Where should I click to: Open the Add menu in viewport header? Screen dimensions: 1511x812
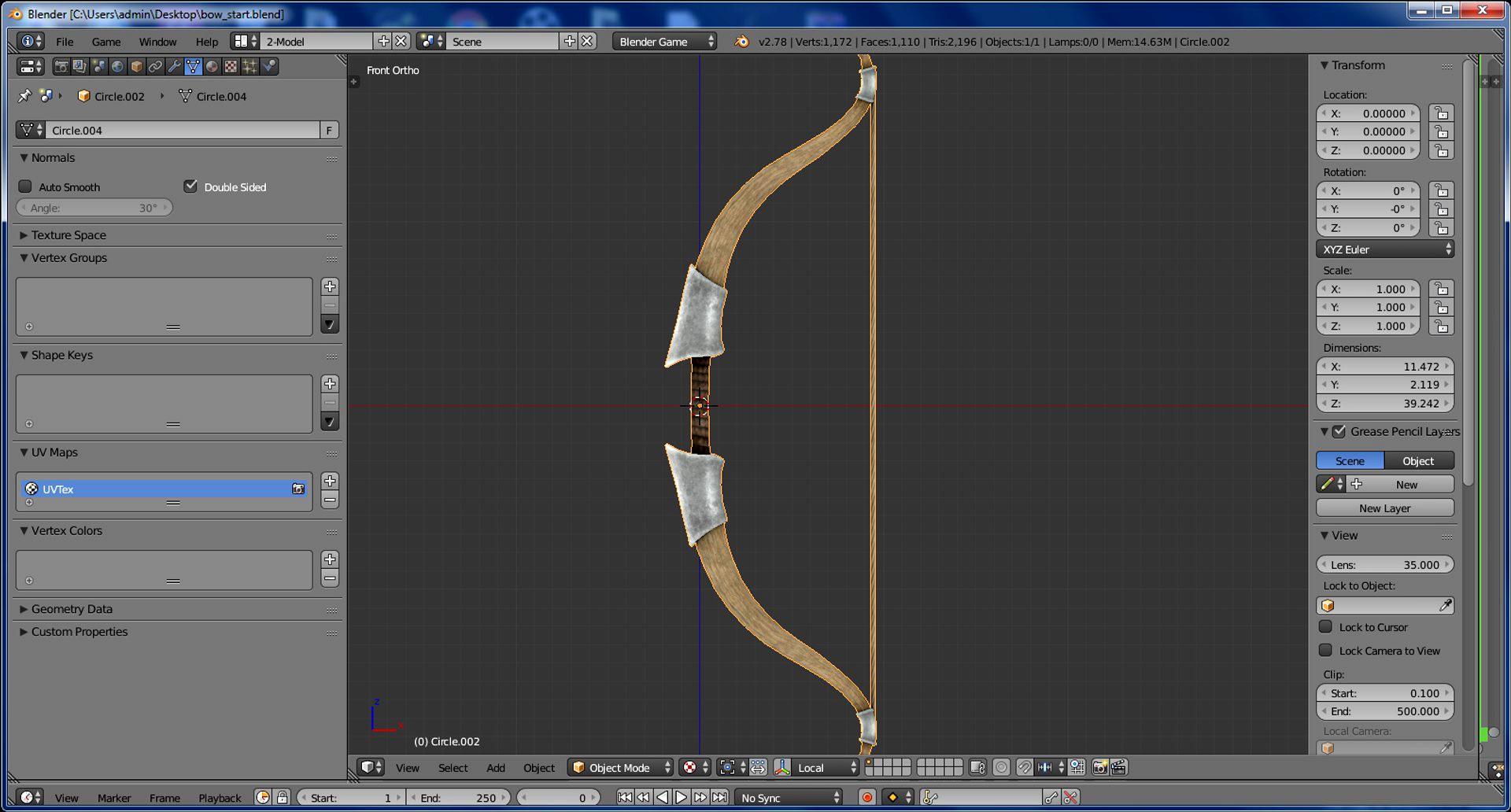(x=496, y=768)
